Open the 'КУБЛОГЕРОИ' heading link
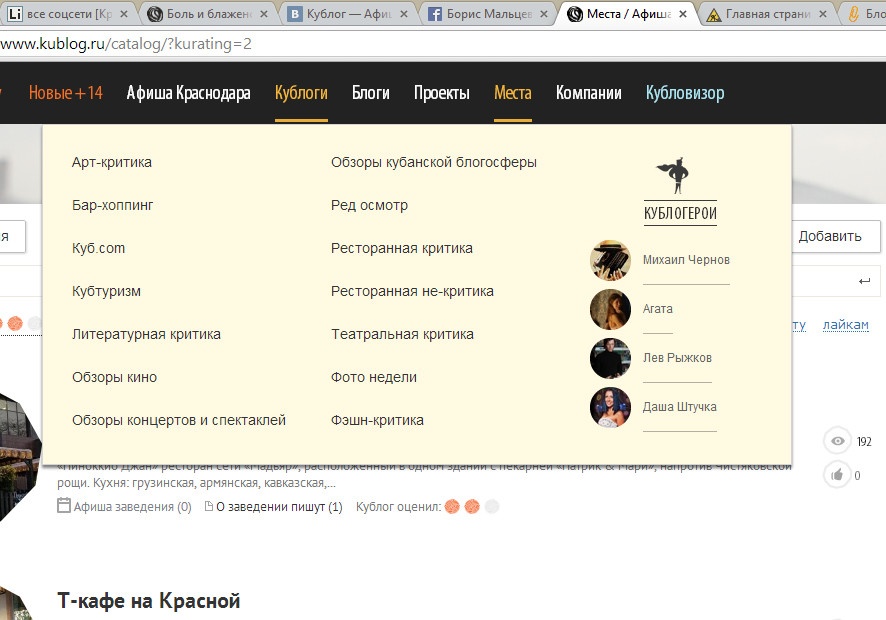This screenshot has width=886, height=620. pos(680,213)
